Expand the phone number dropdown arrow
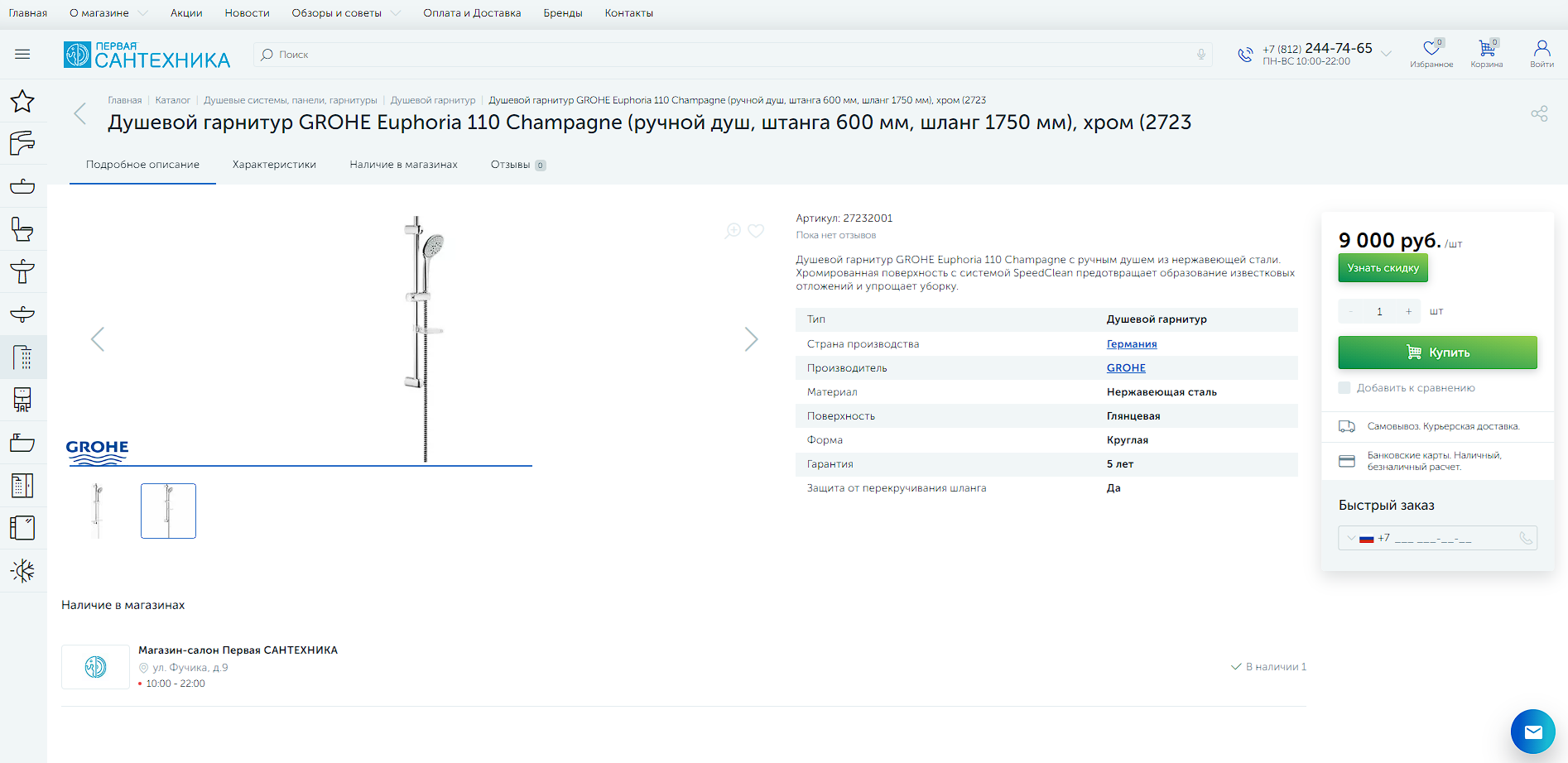This screenshot has height=763, width=1568. [x=1387, y=55]
